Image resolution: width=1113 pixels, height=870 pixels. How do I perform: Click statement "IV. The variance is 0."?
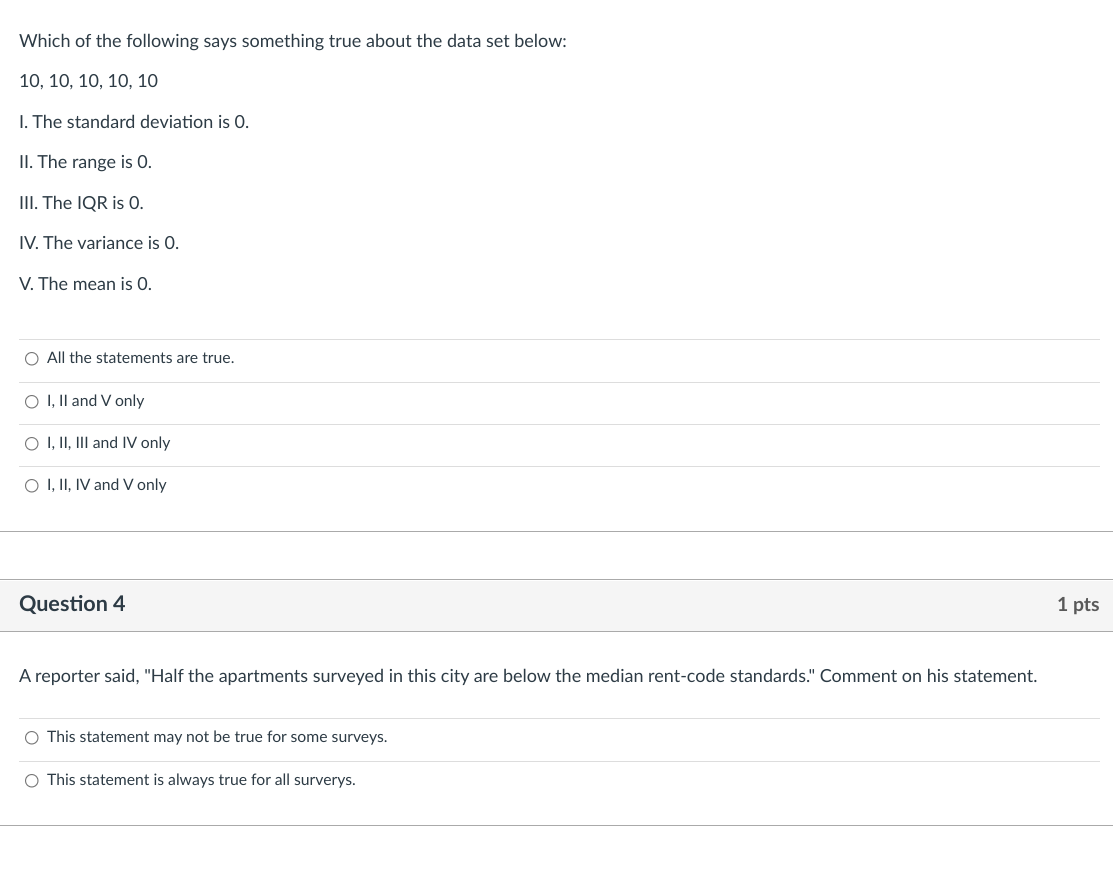[x=99, y=243]
